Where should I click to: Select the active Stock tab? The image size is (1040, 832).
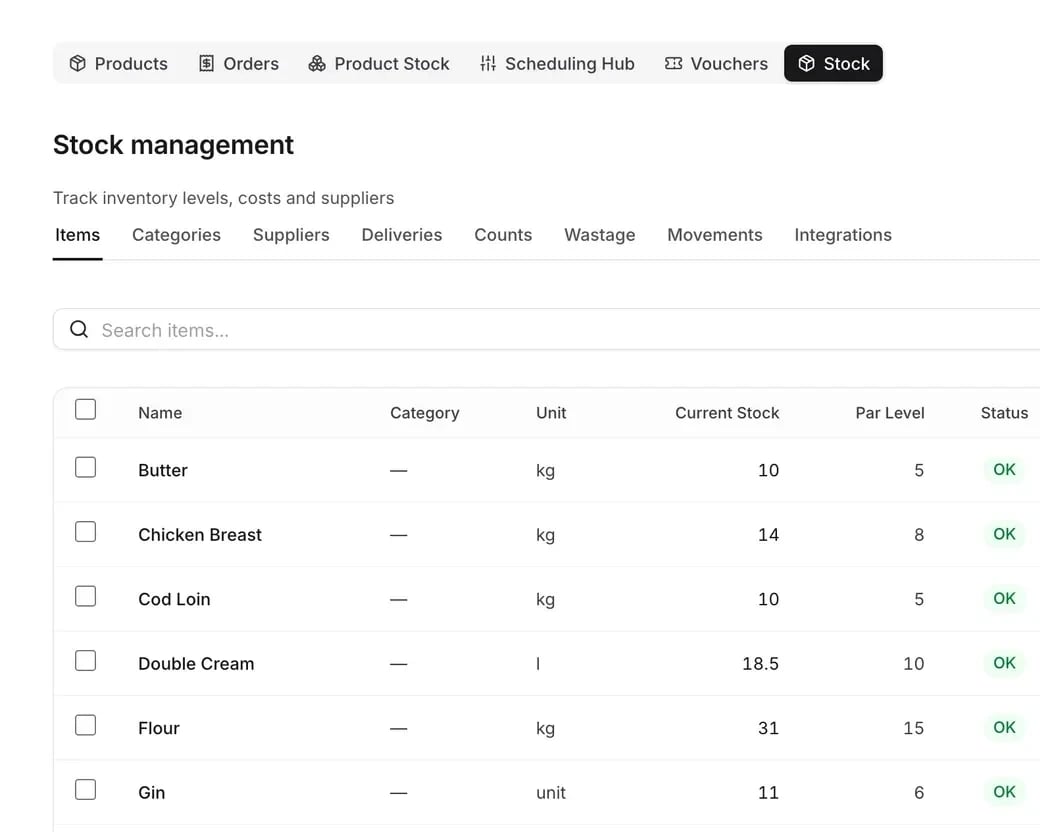click(x=834, y=63)
